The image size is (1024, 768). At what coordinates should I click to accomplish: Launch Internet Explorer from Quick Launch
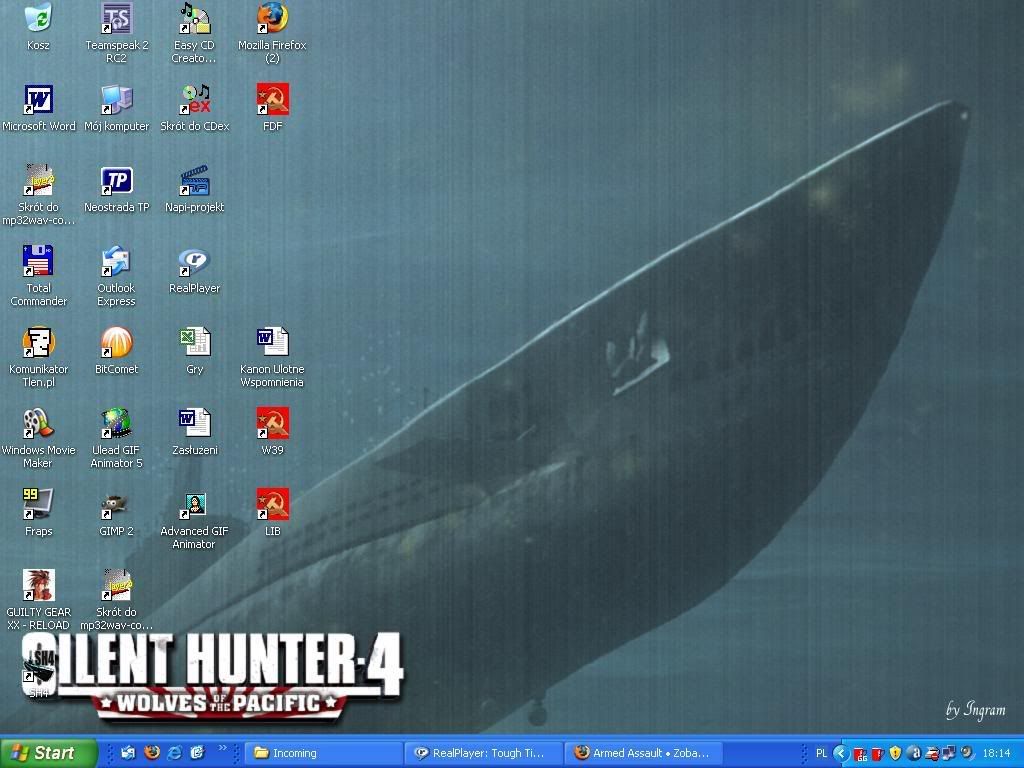point(174,752)
